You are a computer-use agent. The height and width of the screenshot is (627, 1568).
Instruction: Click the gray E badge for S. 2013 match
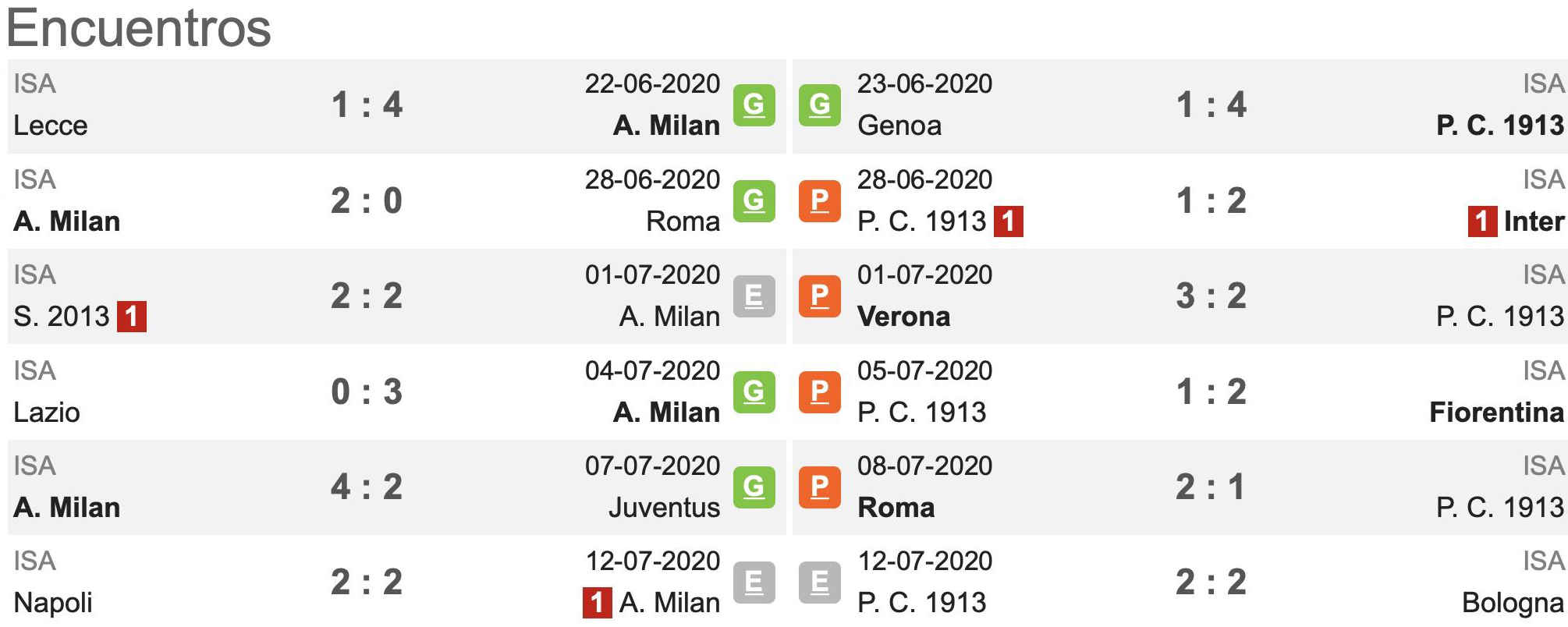[x=754, y=296]
